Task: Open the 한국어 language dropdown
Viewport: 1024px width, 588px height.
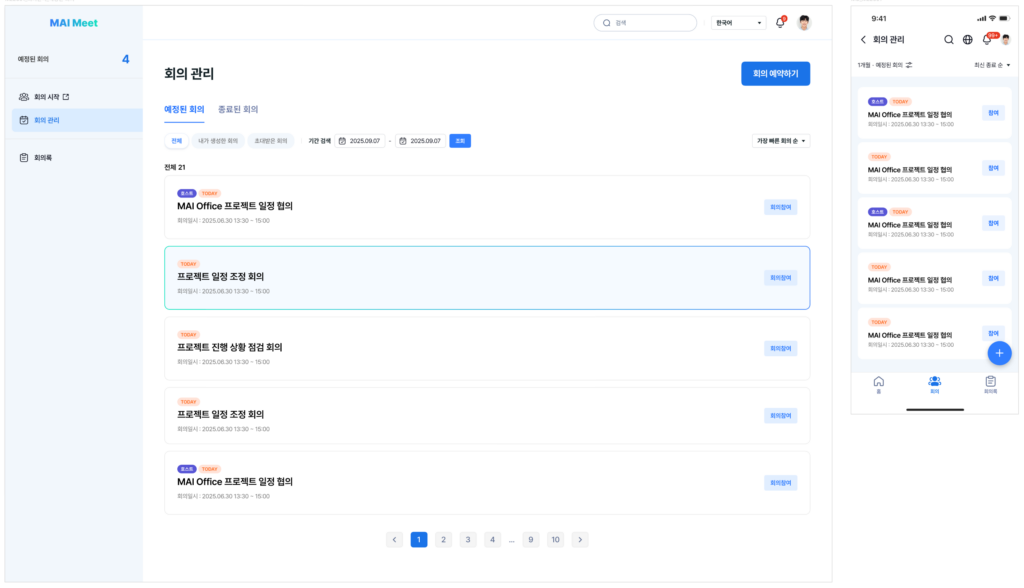Action: click(x=739, y=23)
